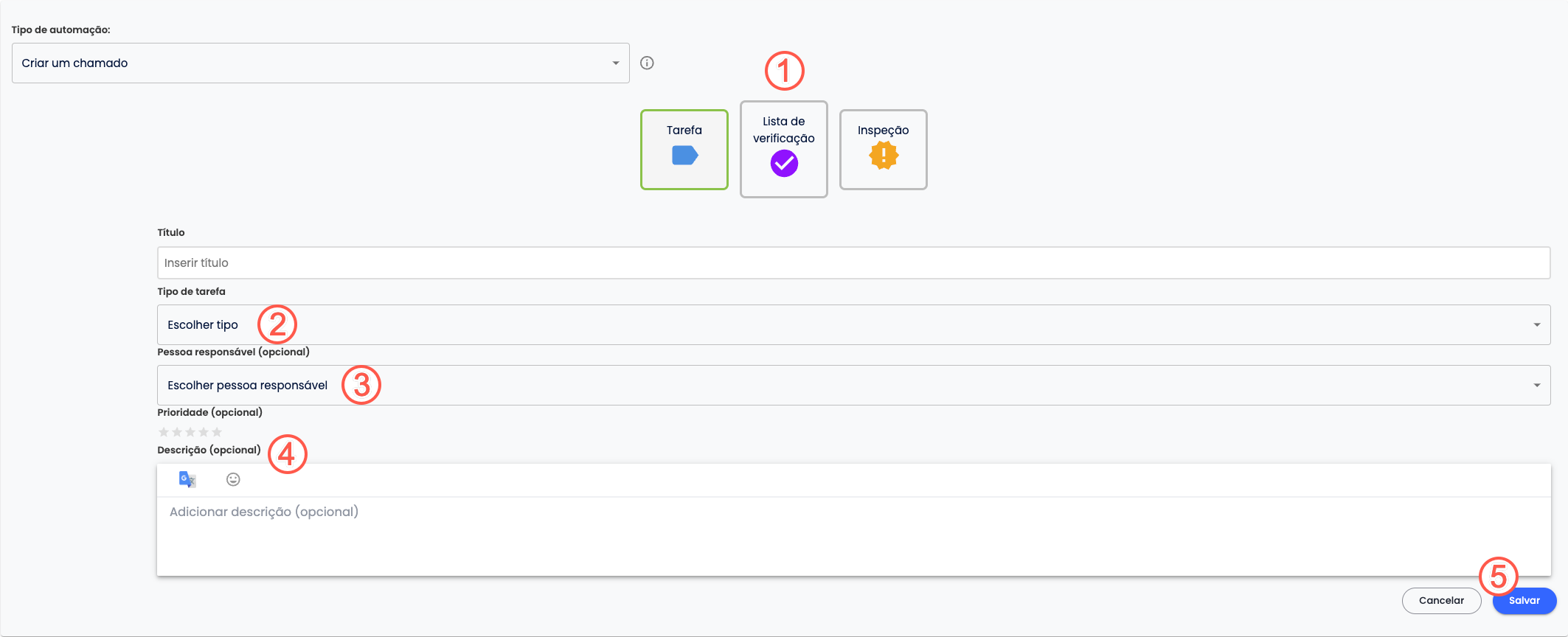Screen dimensions: 1568x637
Task: Expand the Escolher tipo dropdown
Action: pyautogui.click(x=853, y=324)
